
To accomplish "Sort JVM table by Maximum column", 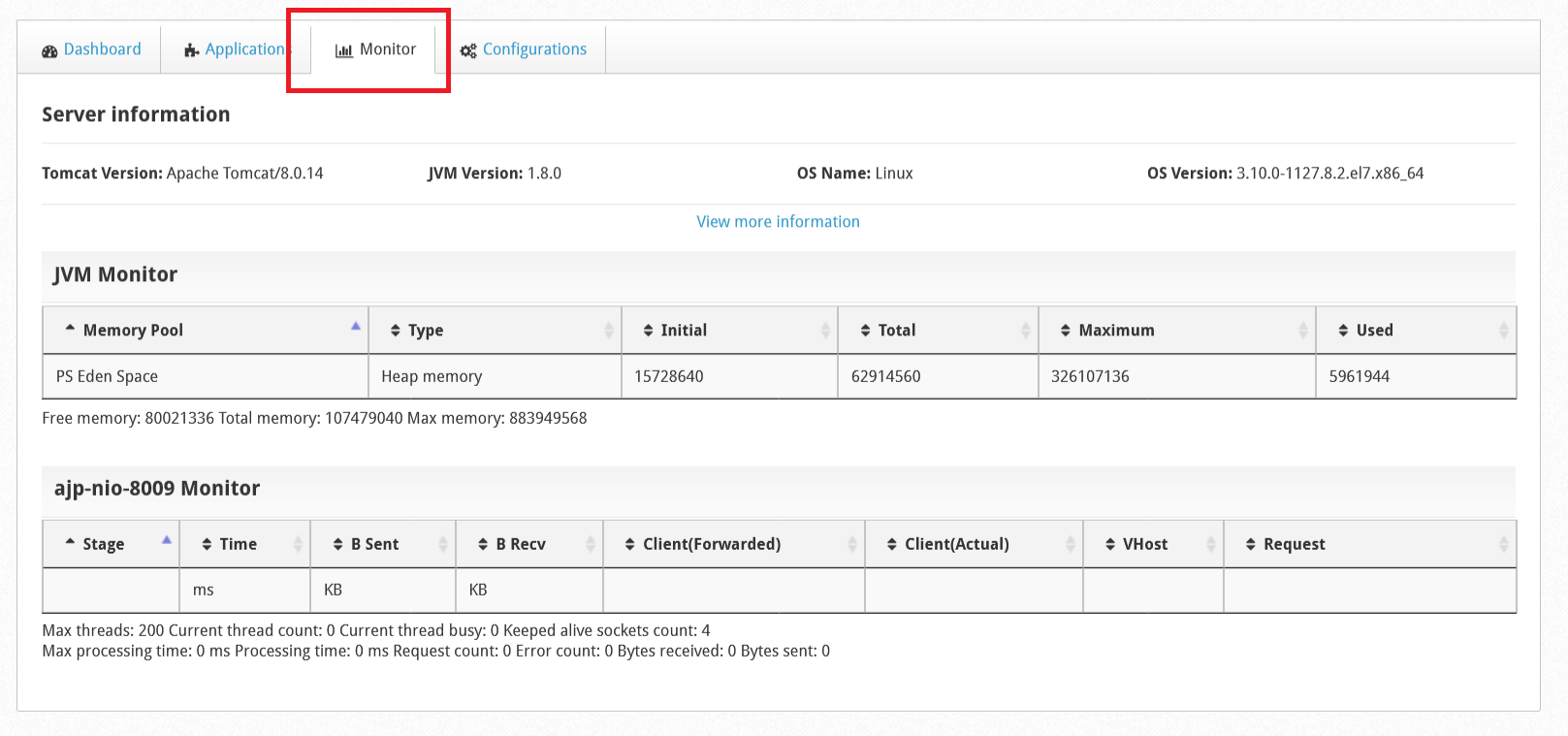I will 1177,330.
